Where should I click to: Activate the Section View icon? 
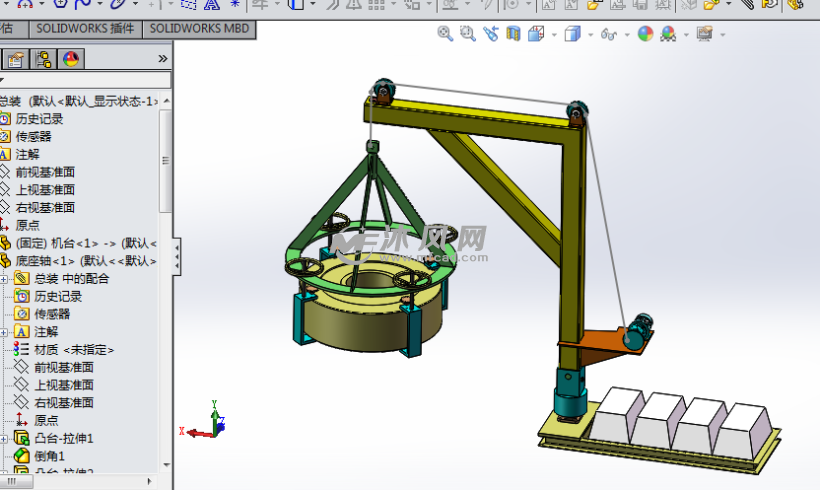[x=513, y=34]
